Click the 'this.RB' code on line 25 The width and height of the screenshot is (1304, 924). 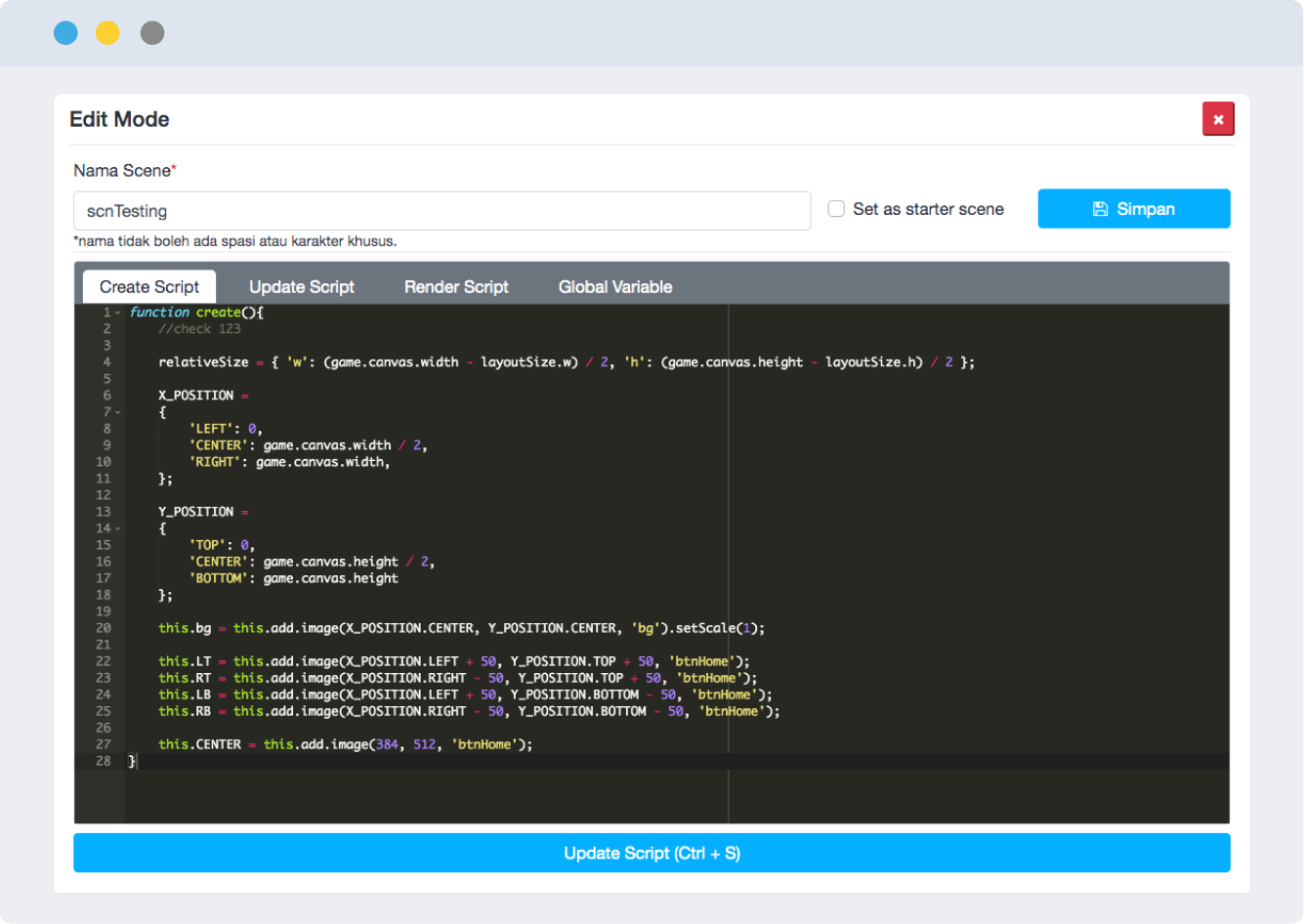point(185,711)
